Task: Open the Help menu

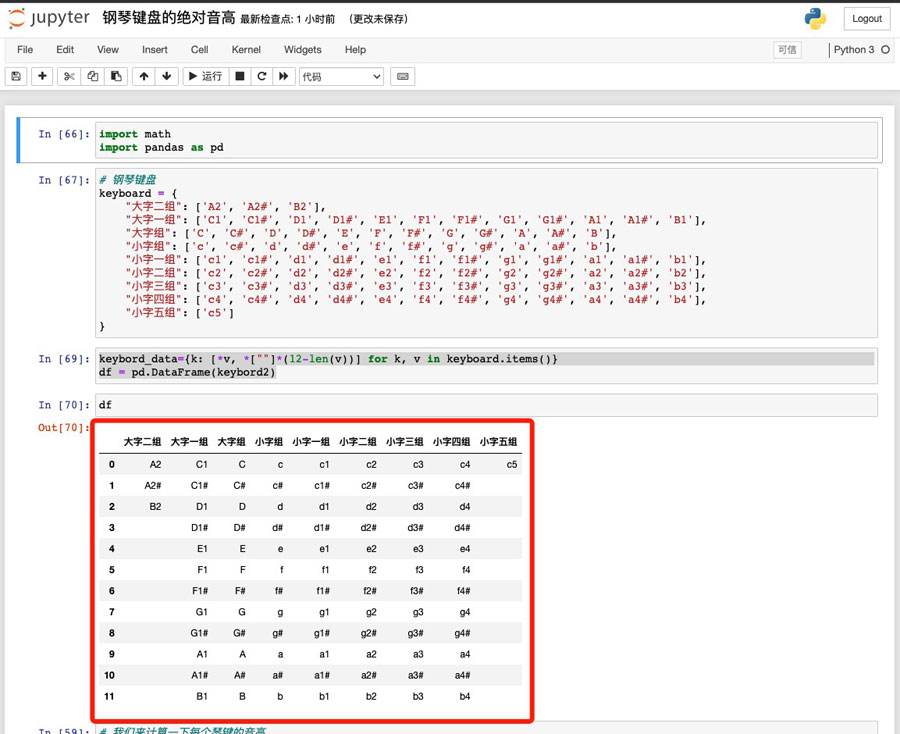Action: pyautogui.click(x=355, y=50)
